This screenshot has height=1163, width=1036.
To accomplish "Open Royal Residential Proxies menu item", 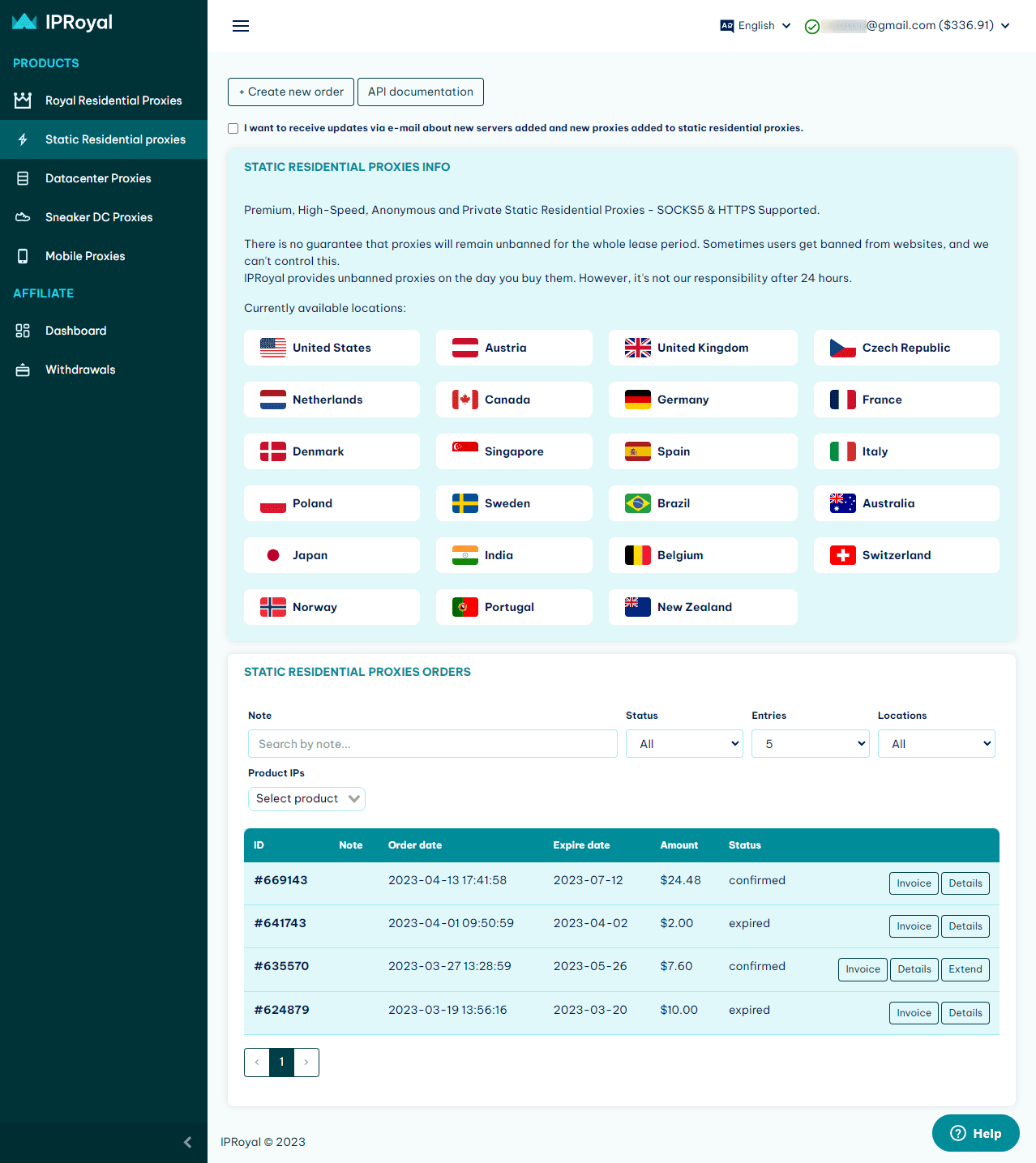I will pyautogui.click(x=104, y=100).
